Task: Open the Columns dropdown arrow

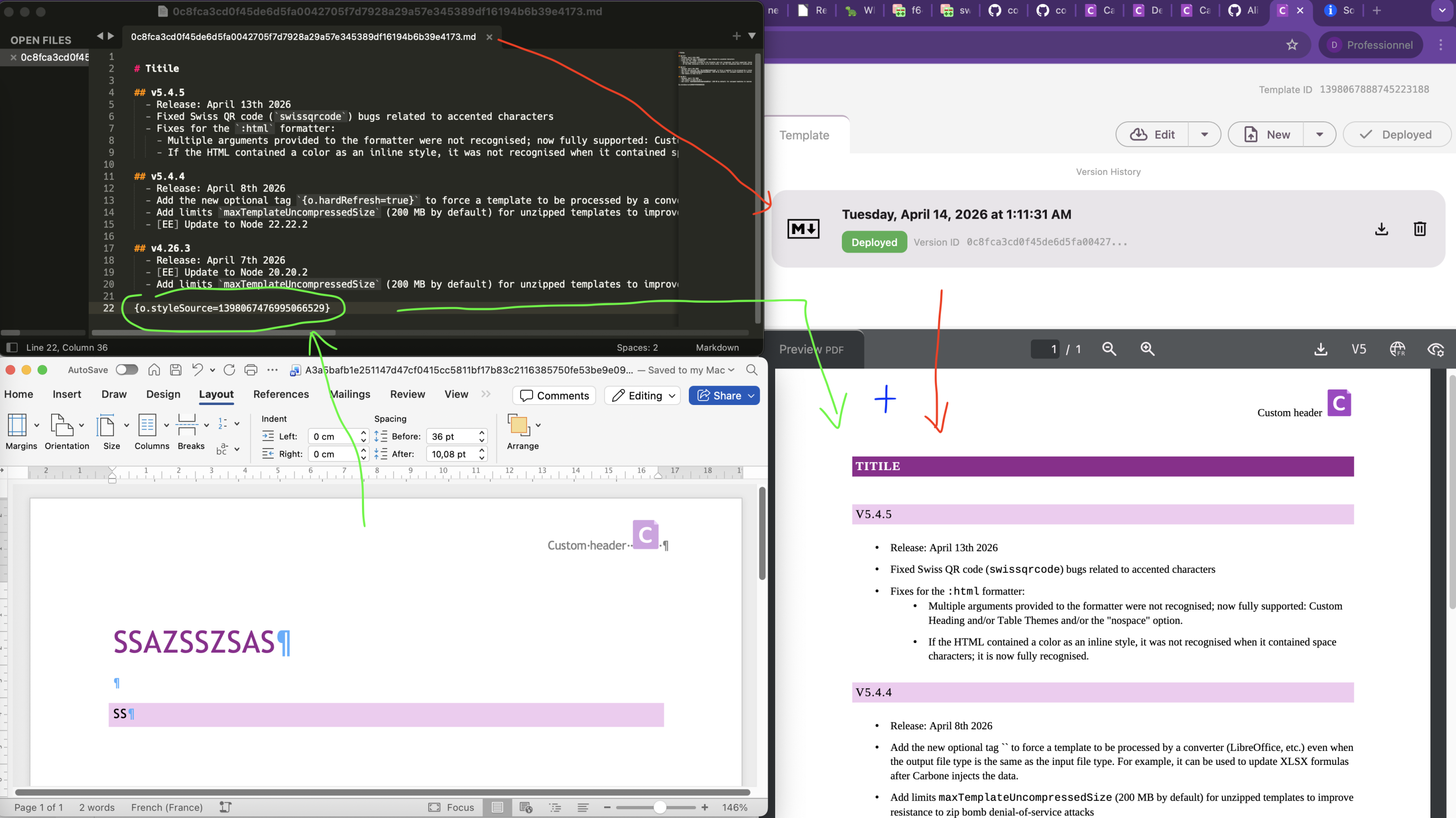Action: 166,425
